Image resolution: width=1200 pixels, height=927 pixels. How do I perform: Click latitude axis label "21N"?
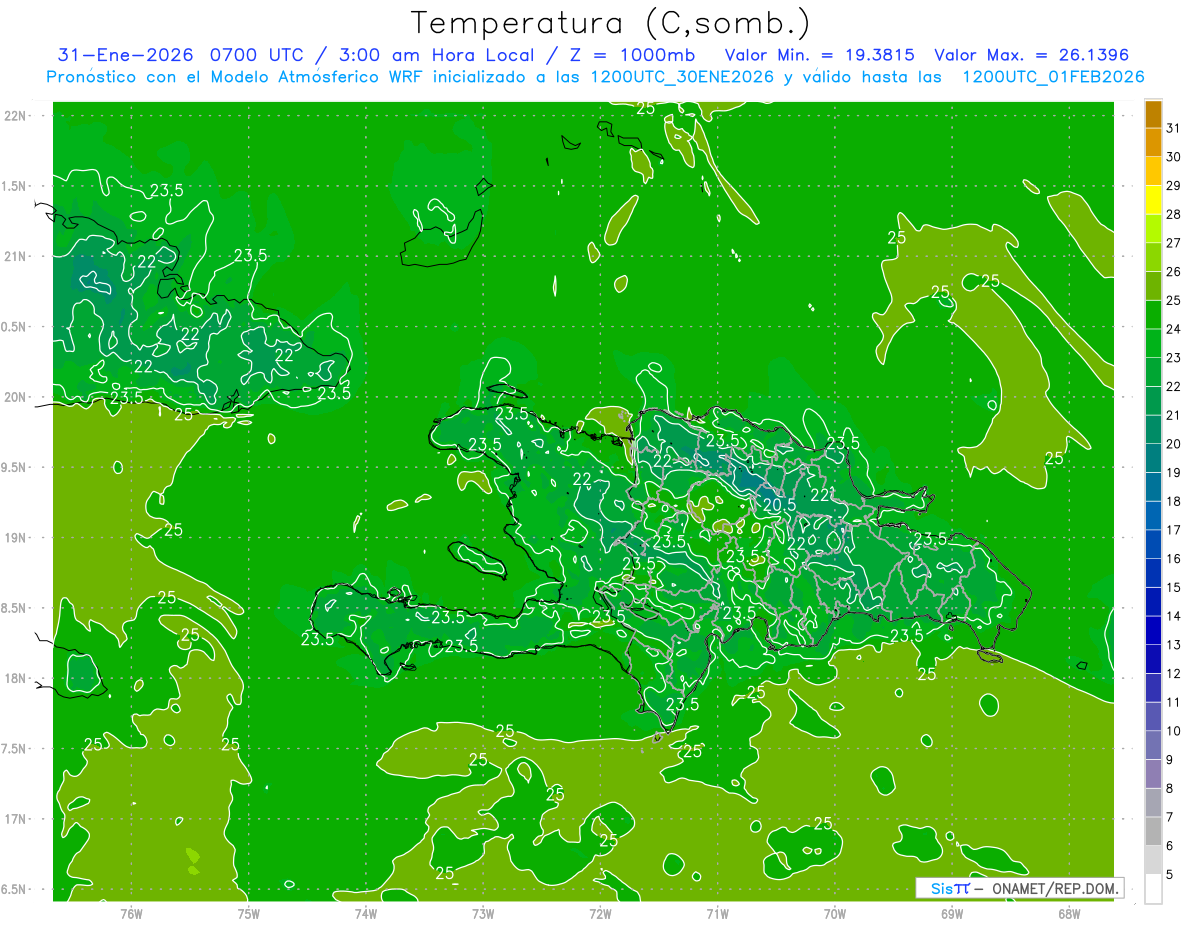[15, 256]
